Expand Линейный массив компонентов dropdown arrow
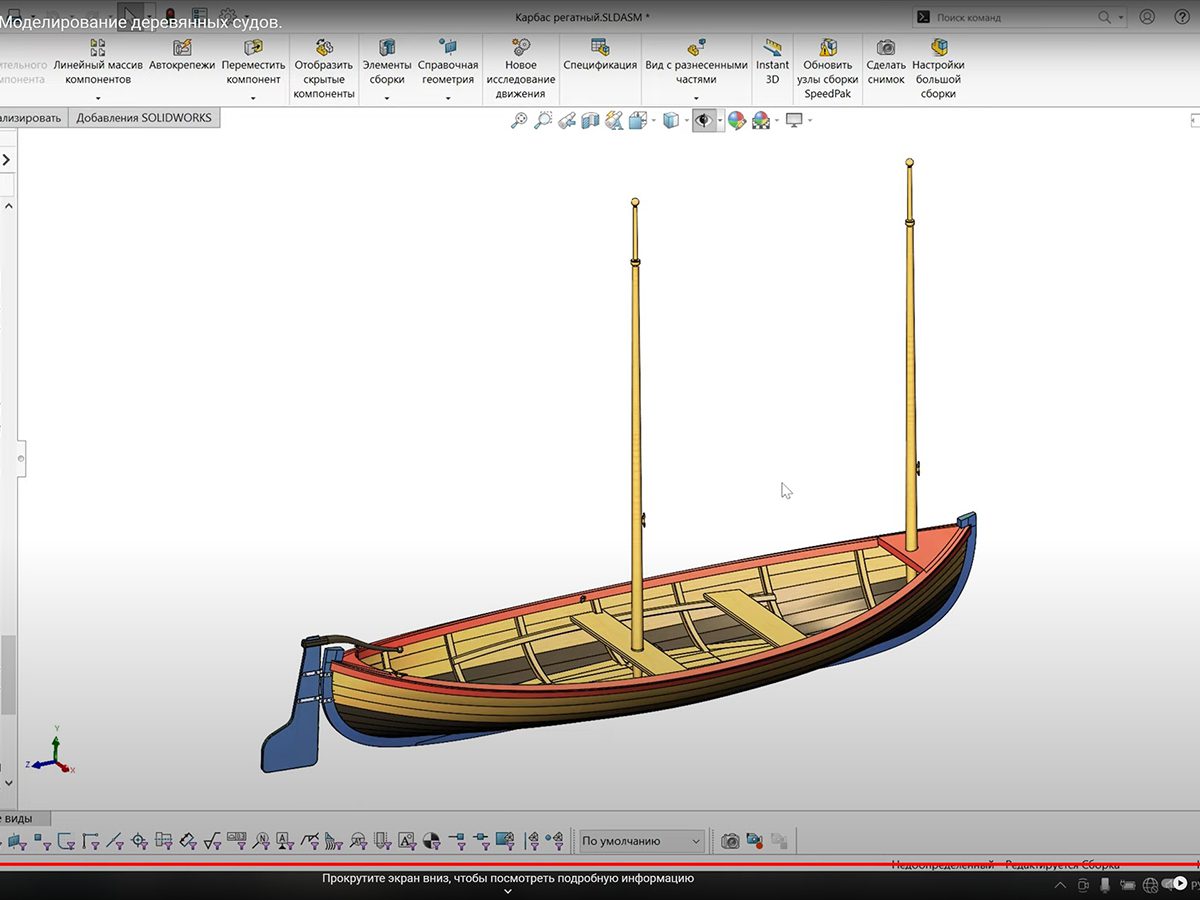Screen dimensions: 1200x900 coord(98,98)
